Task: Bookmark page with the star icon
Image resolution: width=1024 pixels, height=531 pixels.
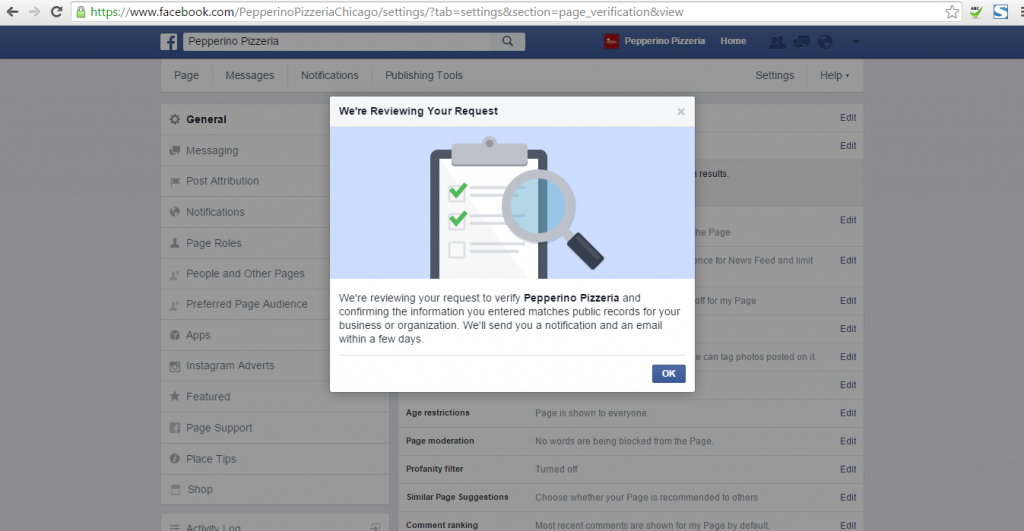Action: (952, 12)
